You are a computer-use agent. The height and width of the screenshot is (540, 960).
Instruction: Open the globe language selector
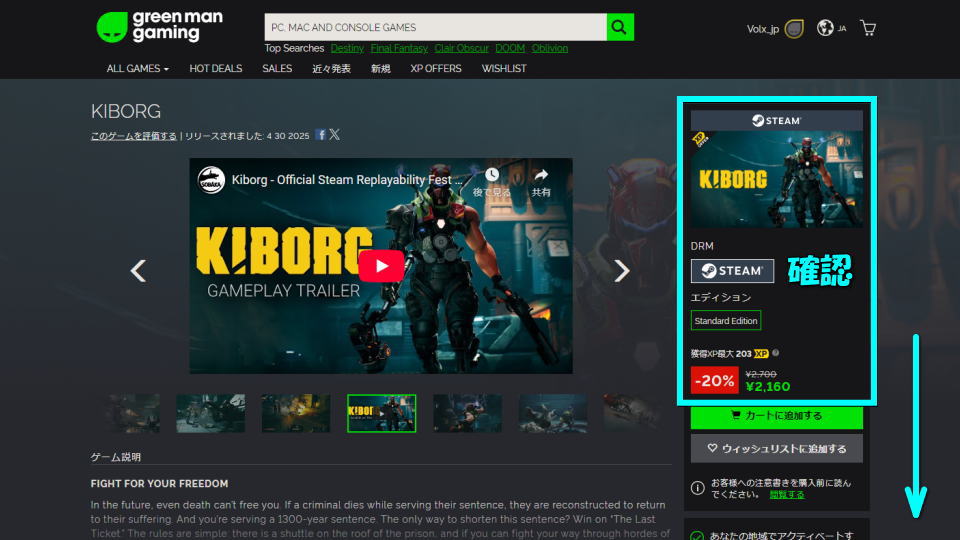[x=825, y=28]
